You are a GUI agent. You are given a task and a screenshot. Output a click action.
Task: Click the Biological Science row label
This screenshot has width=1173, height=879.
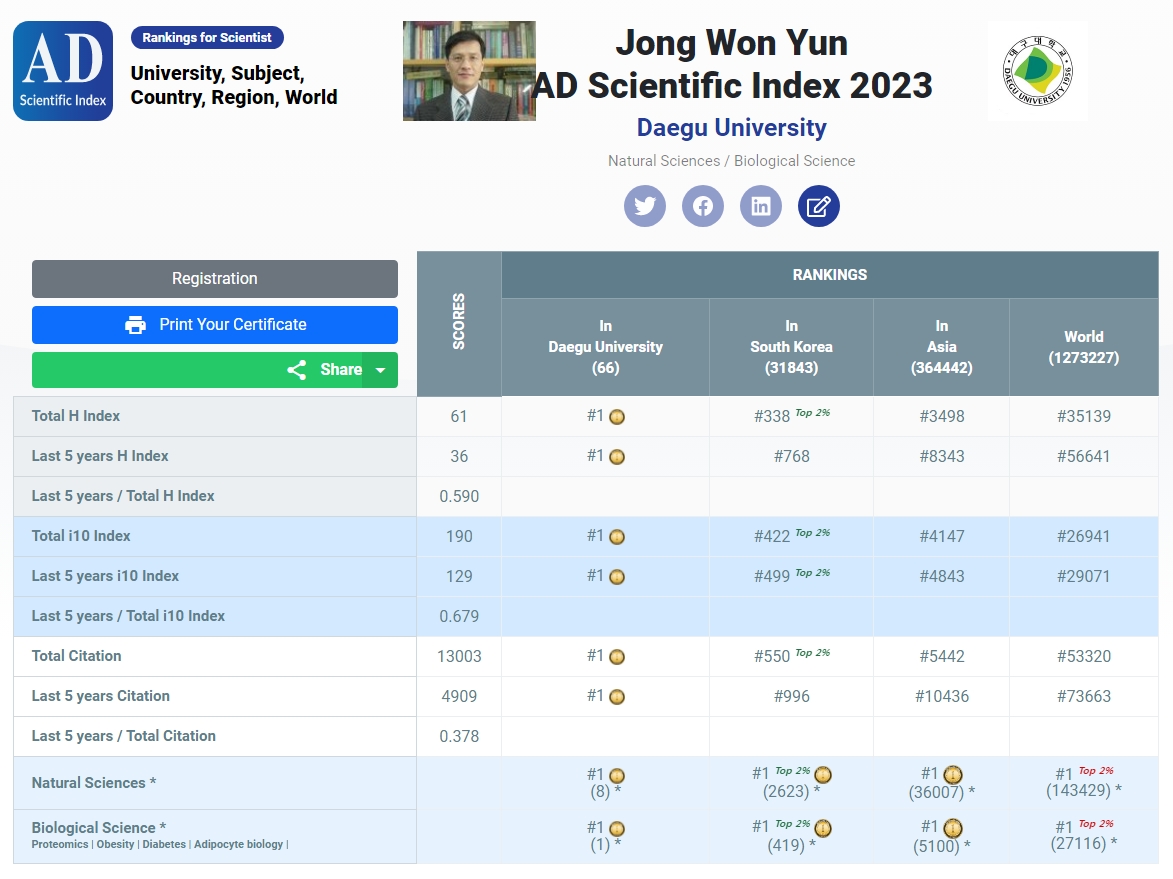pyautogui.click(x=98, y=828)
